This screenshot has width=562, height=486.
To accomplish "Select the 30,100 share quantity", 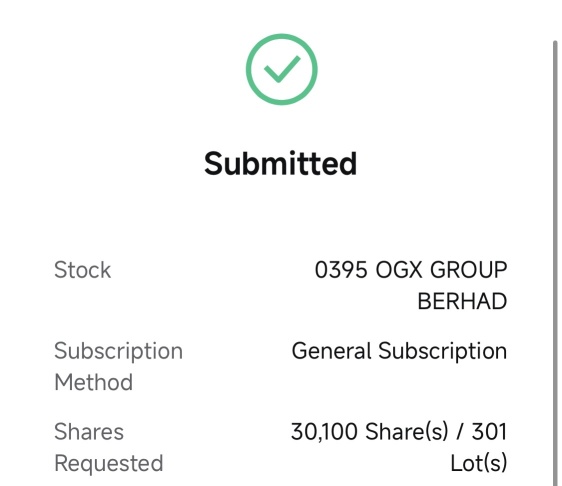I will tap(324, 432).
